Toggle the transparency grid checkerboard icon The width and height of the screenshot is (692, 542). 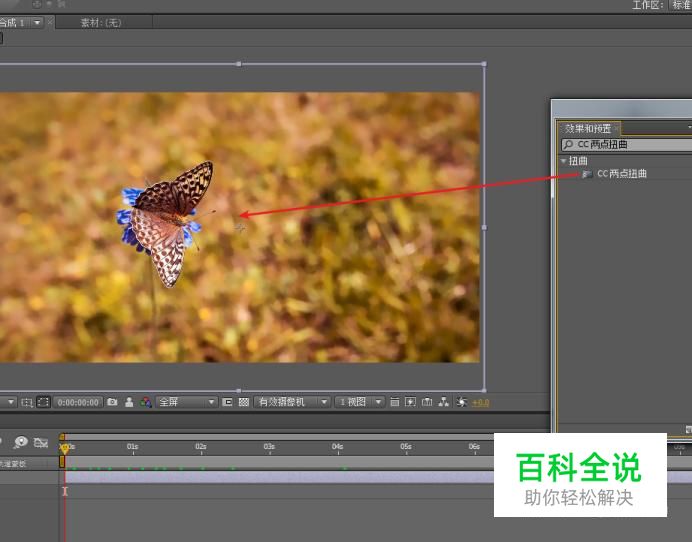244,402
